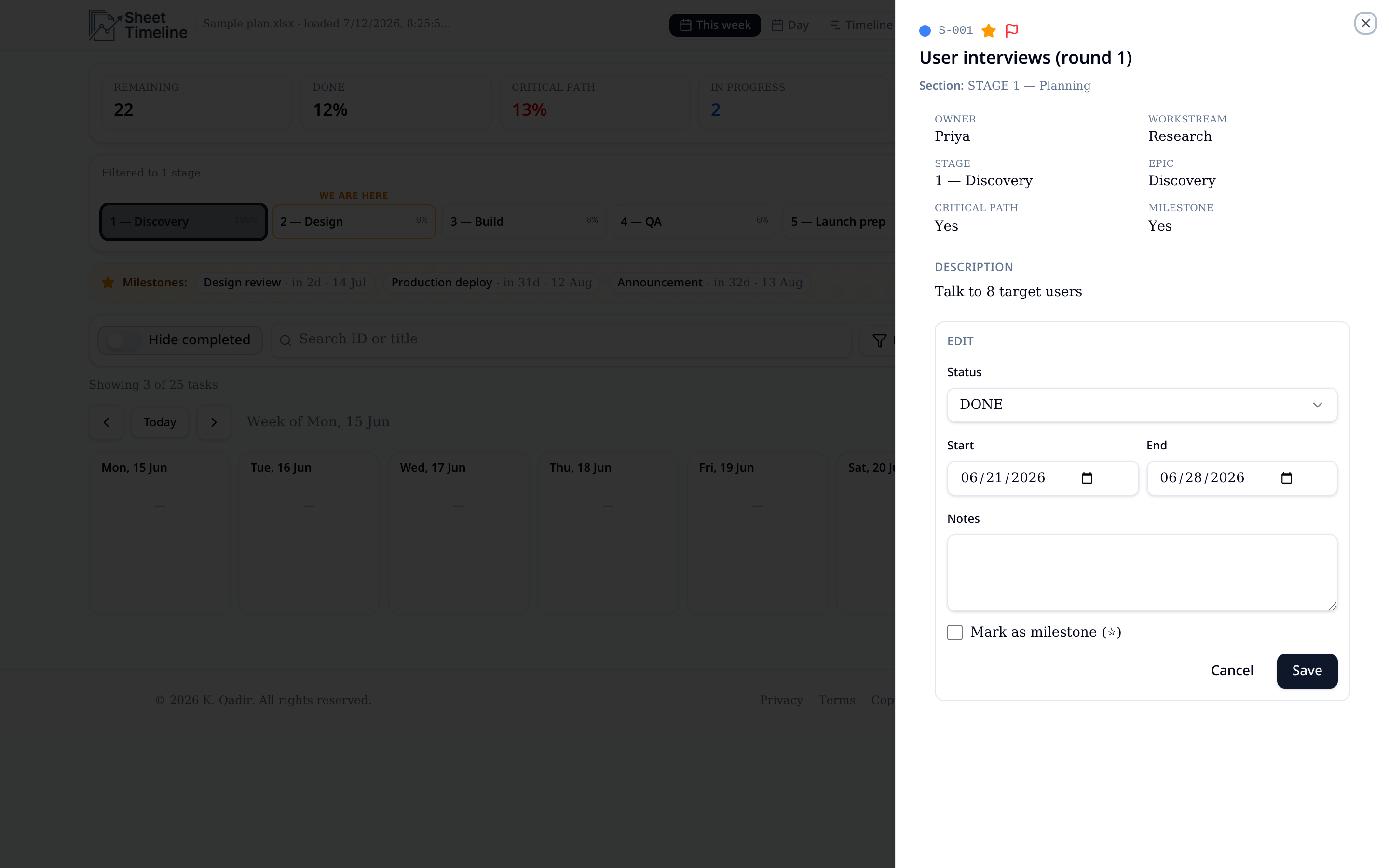Click the Tue, 16 Jun day column
Image resolution: width=1389 pixels, height=868 pixels.
coord(309,533)
